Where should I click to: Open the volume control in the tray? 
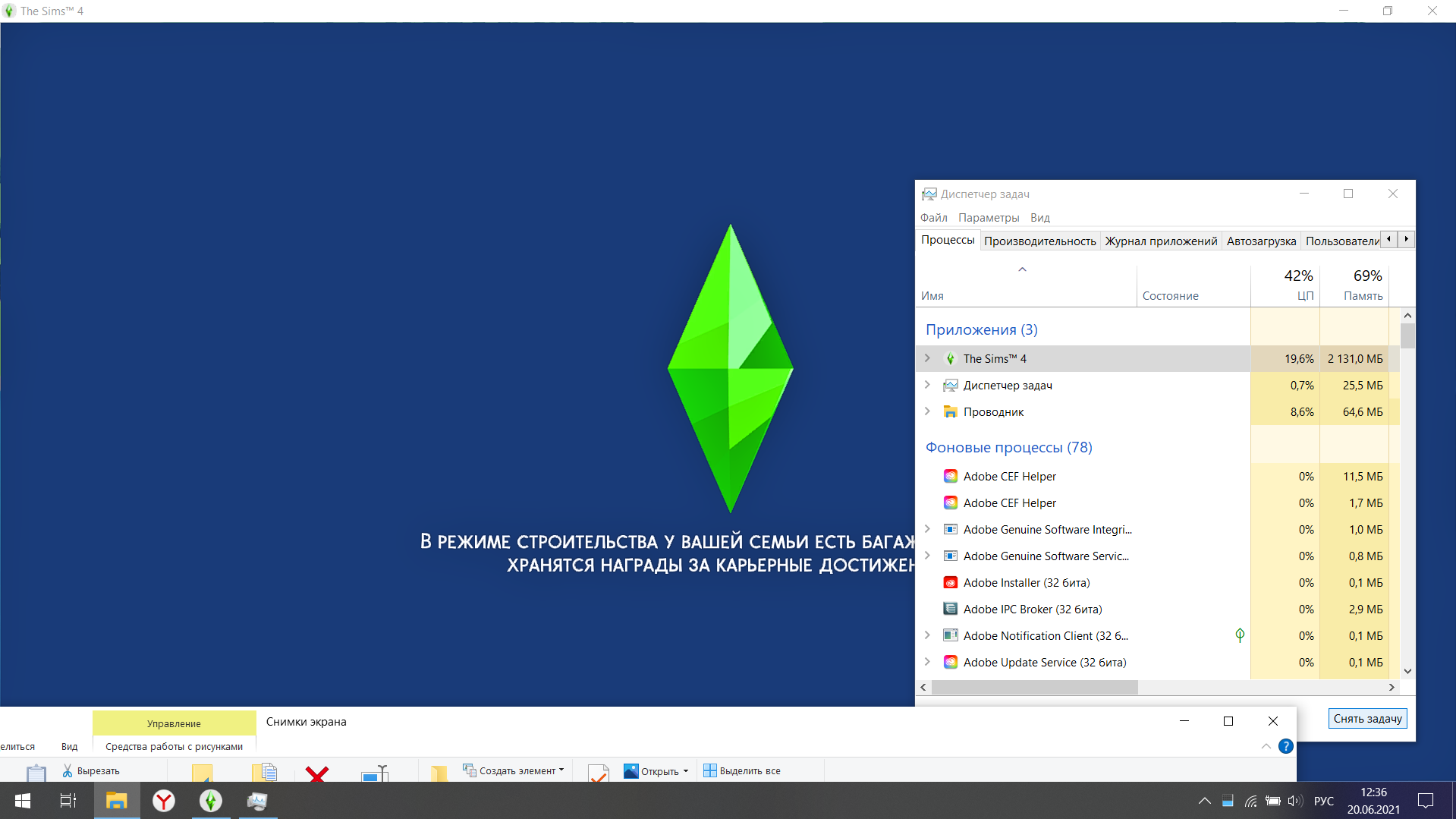click(x=1295, y=801)
